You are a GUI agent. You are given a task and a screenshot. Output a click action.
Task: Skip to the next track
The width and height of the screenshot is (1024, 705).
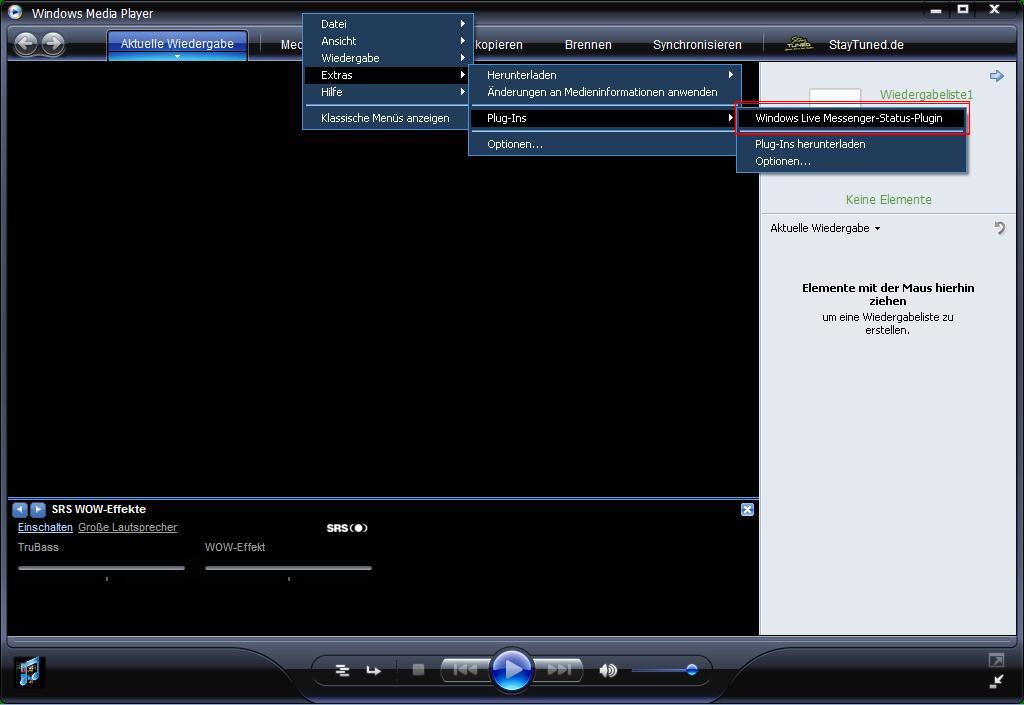click(559, 670)
